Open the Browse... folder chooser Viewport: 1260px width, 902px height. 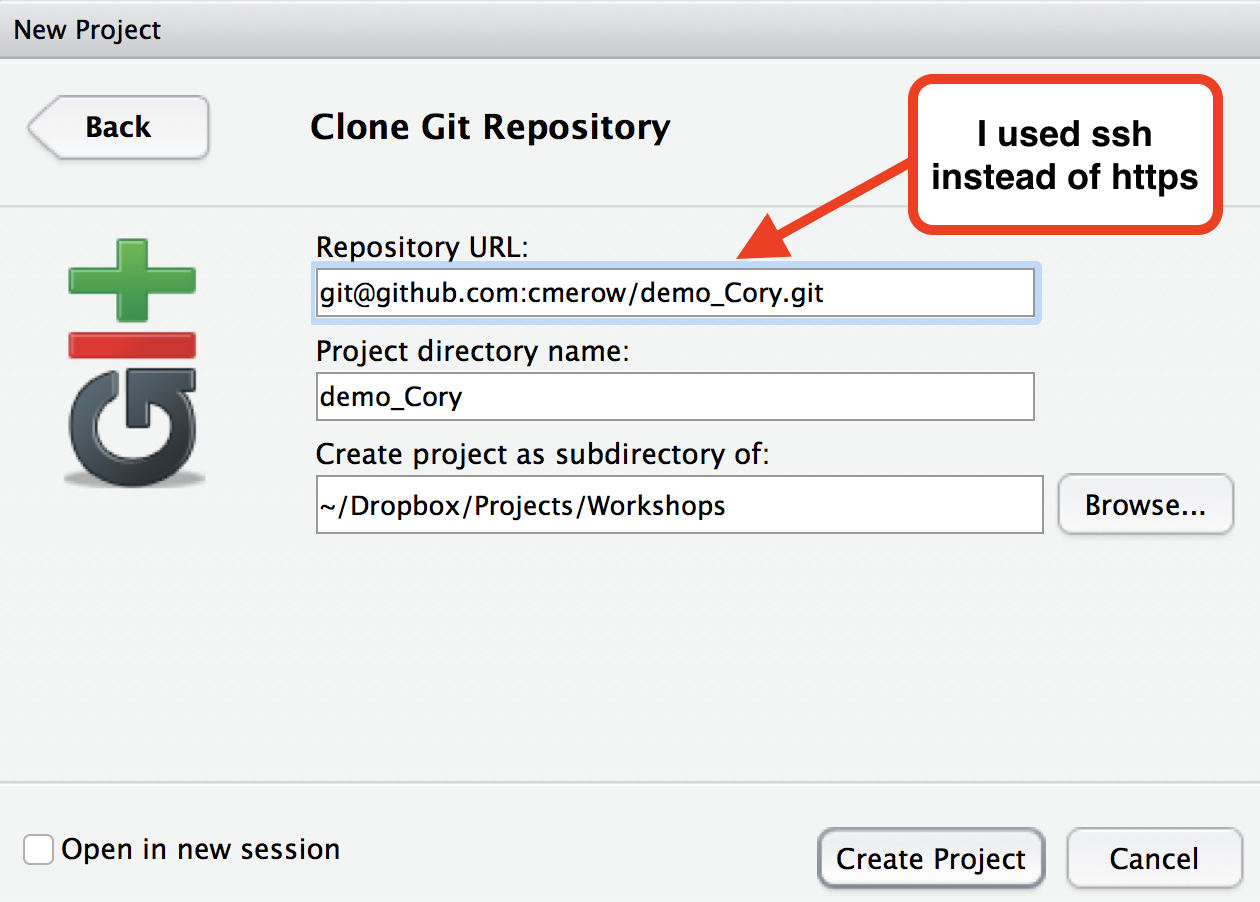pyautogui.click(x=1146, y=505)
